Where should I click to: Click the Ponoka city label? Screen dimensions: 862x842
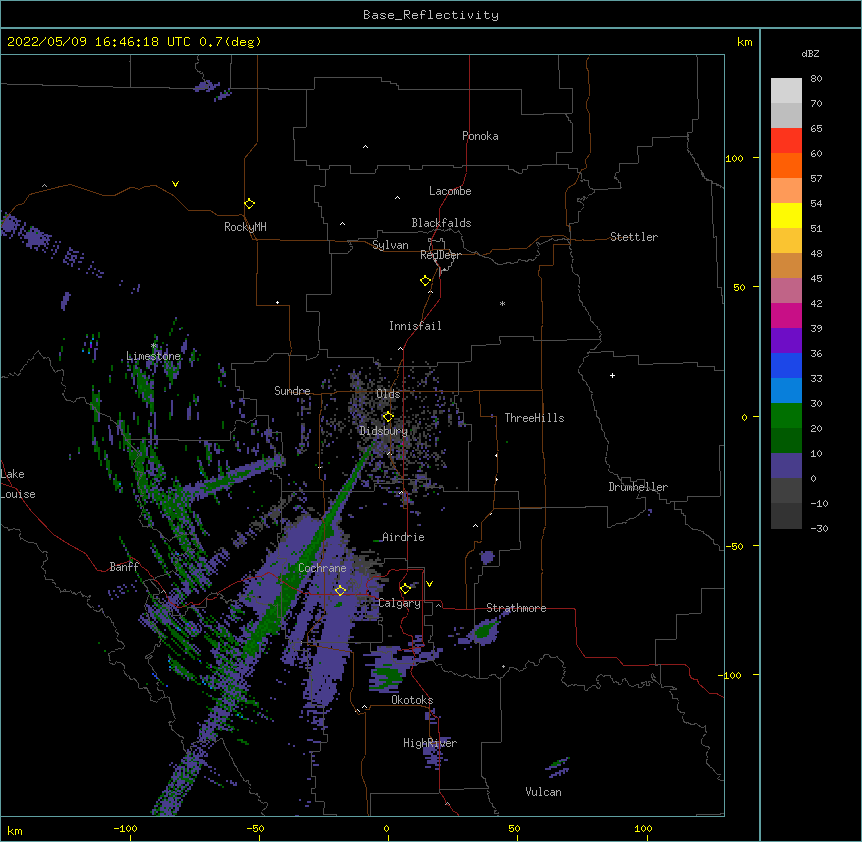pyautogui.click(x=480, y=136)
